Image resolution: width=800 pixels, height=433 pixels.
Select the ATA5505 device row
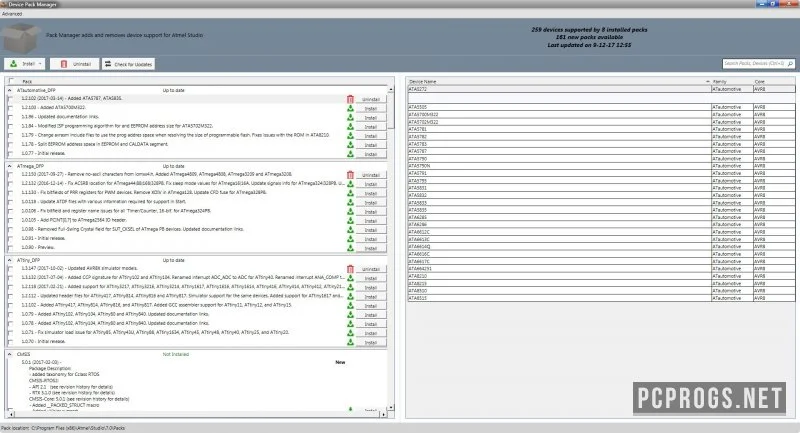pos(601,107)
